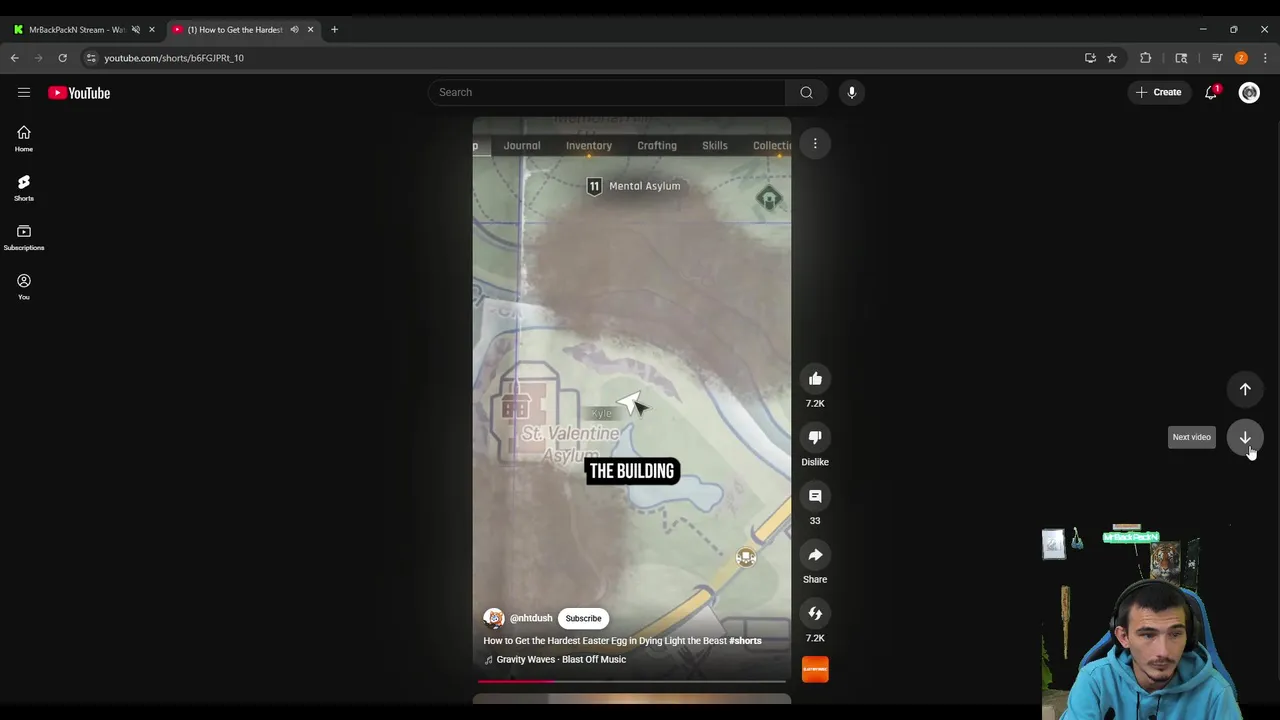
Task: Open the browser extensions puzzle icon
Action: tap(1146, 58)
